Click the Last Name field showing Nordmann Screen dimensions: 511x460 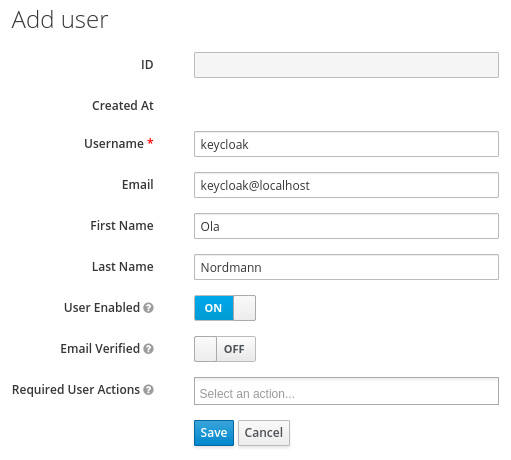346,267
